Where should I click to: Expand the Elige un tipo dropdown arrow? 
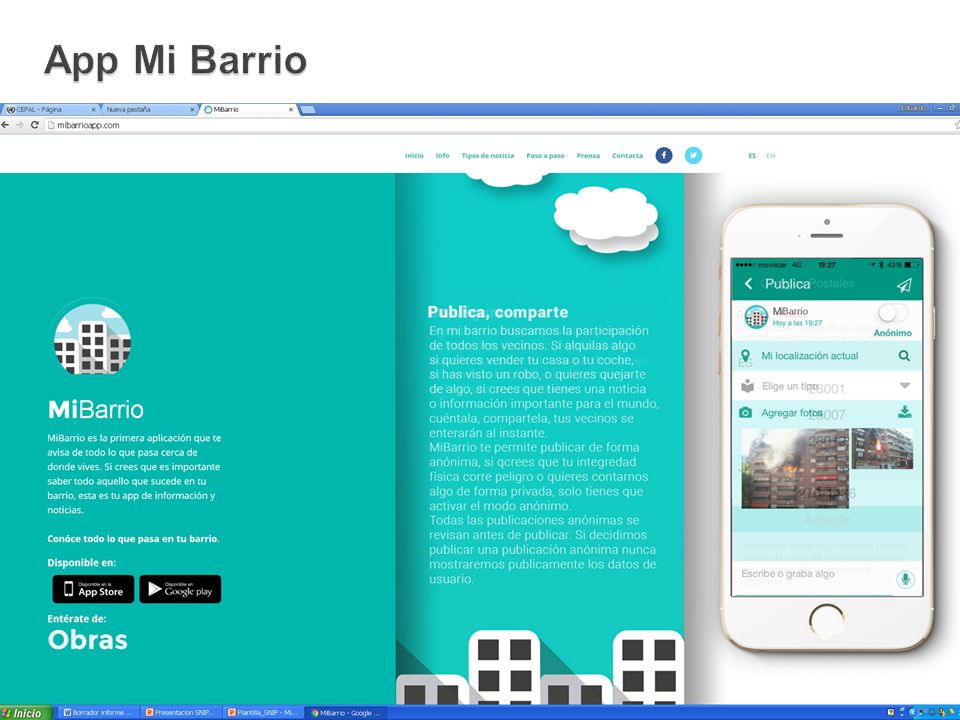pyautogui.click(x=905, y=386)
